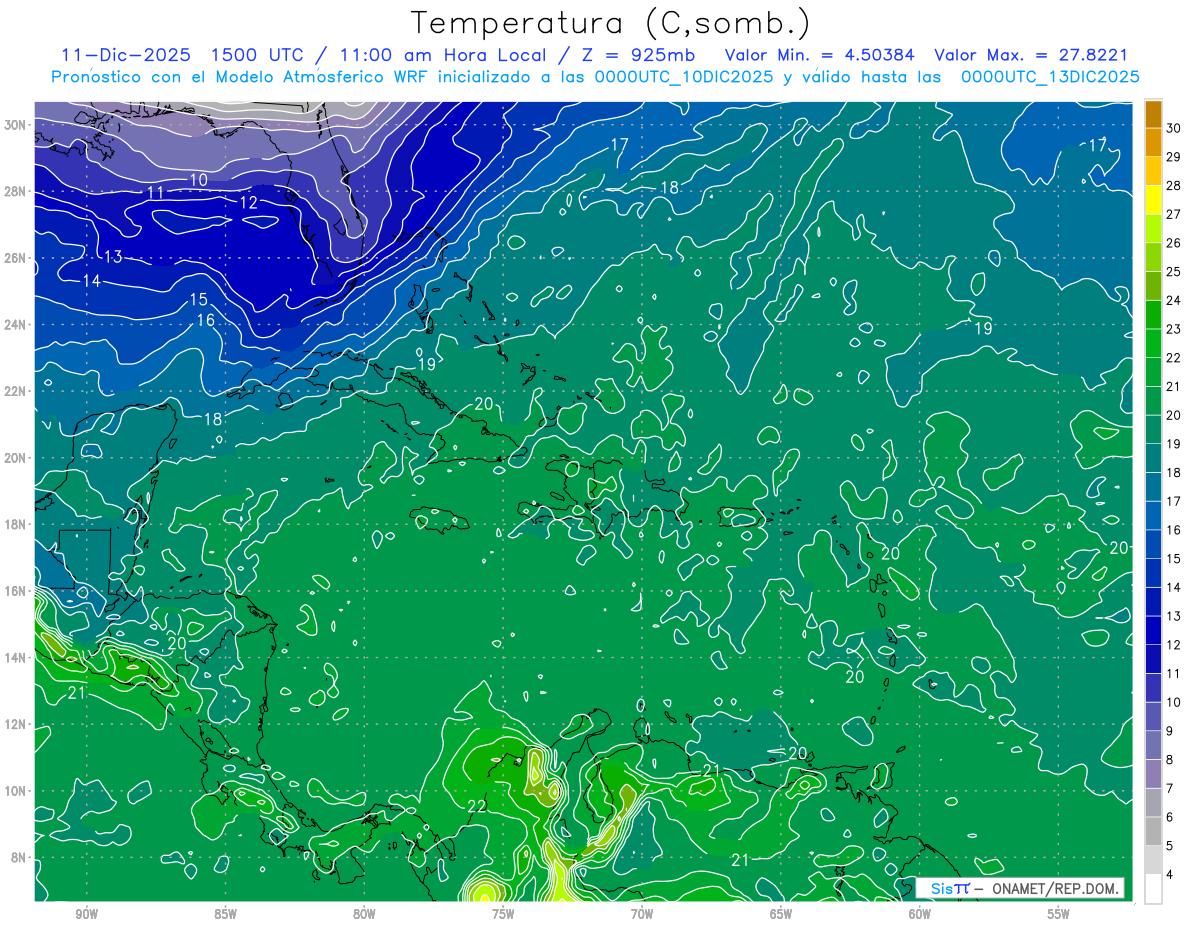The image size is (1200, 927).
Task: Select the pressure level 'Z = 925mb'
Action: [x=635, y=55]
